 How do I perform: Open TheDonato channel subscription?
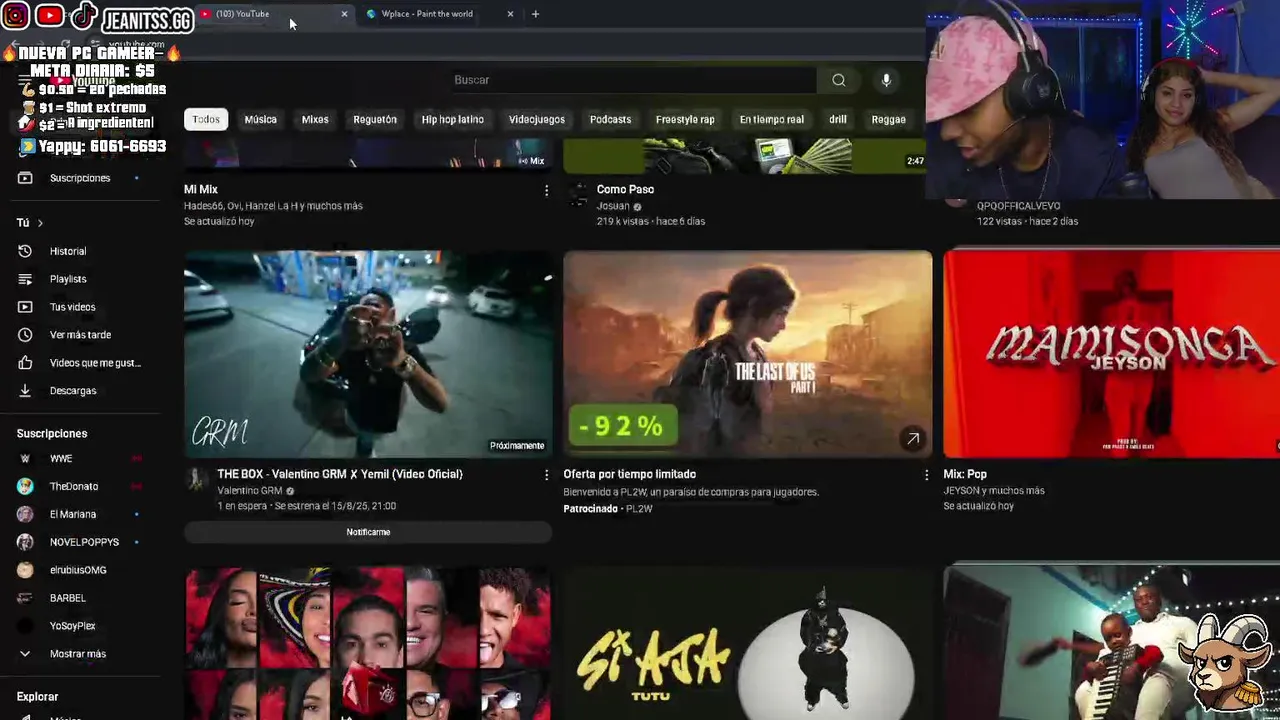[x=72, y=486]
